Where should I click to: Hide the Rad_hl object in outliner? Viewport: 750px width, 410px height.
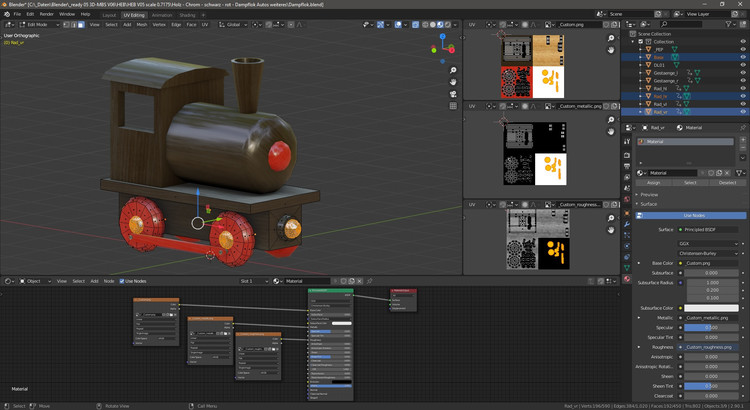coord(742,89)
